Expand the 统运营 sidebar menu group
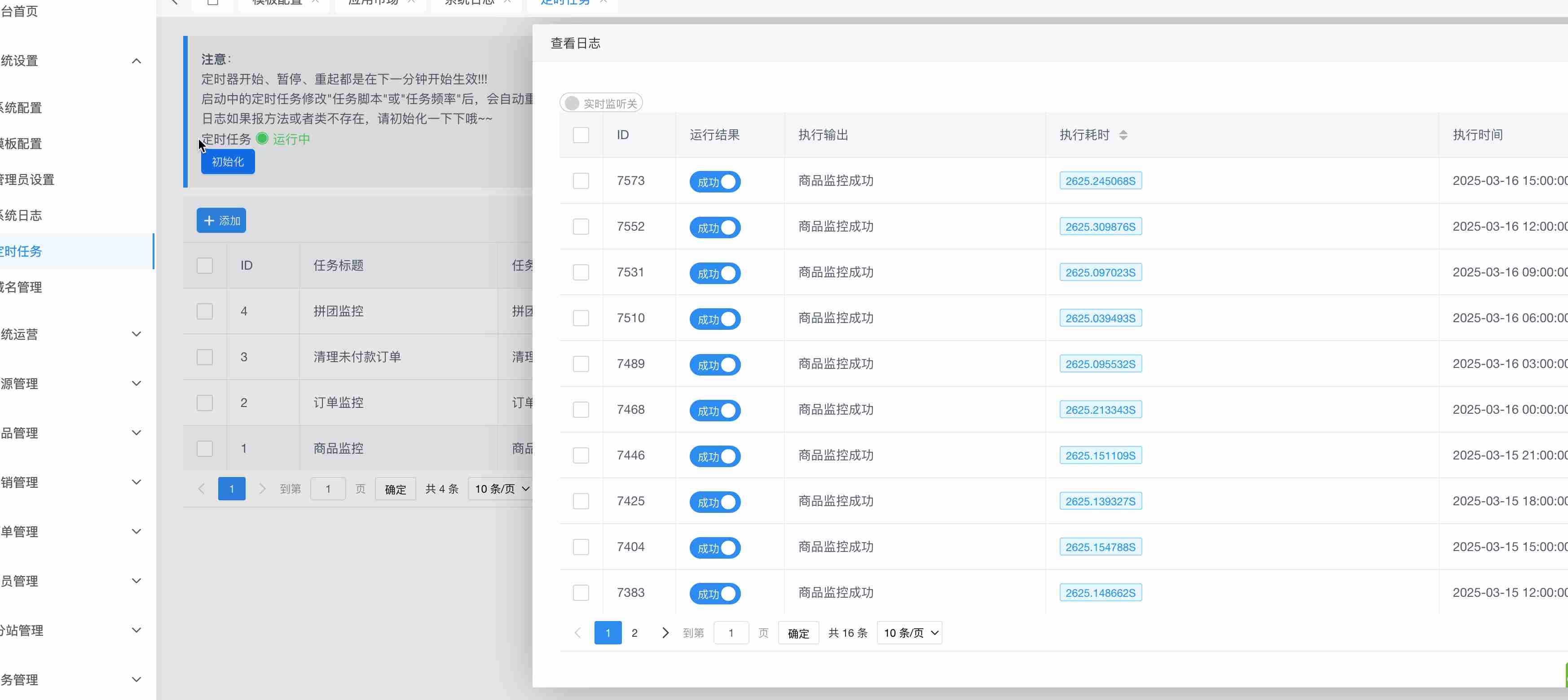Screen dimensions: 1568x700 pos(73,334)
